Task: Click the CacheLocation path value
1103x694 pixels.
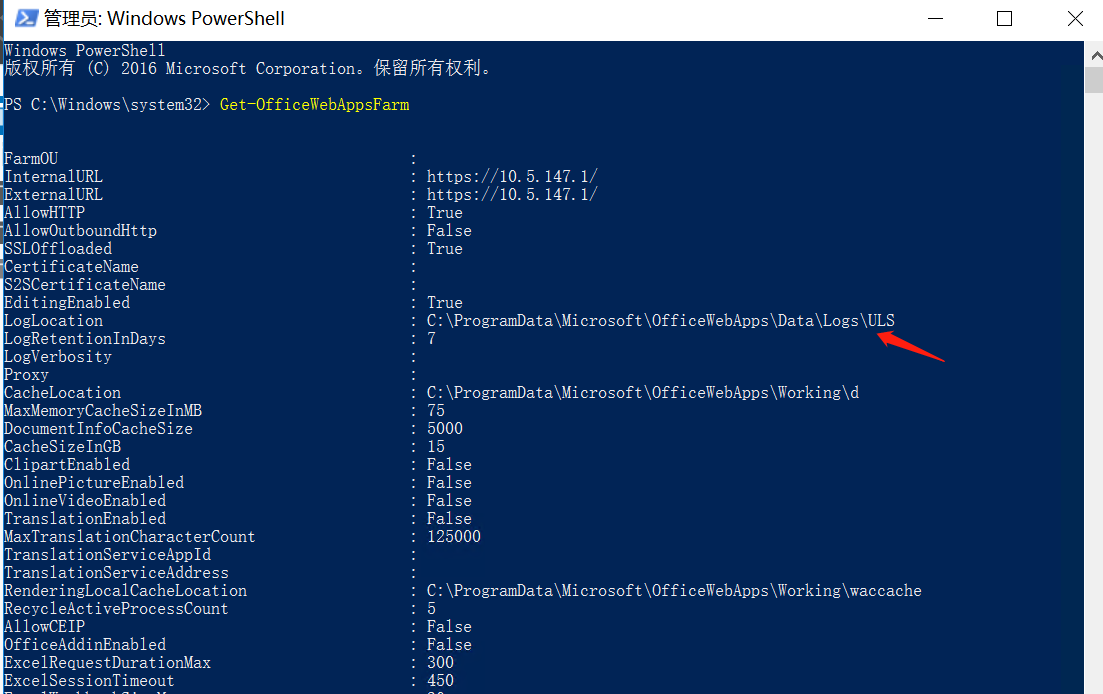Action: (643, 392)
